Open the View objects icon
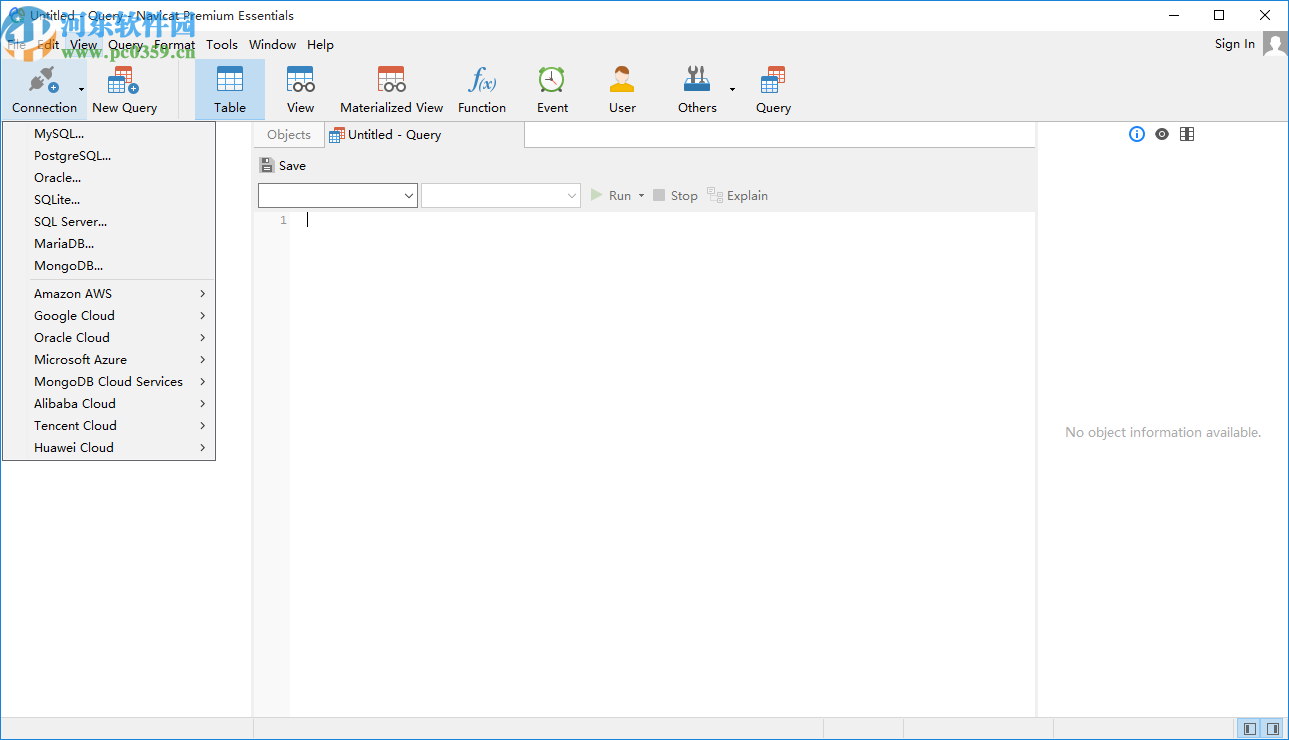The image size is (1289, 740). [x=300, y=80]
